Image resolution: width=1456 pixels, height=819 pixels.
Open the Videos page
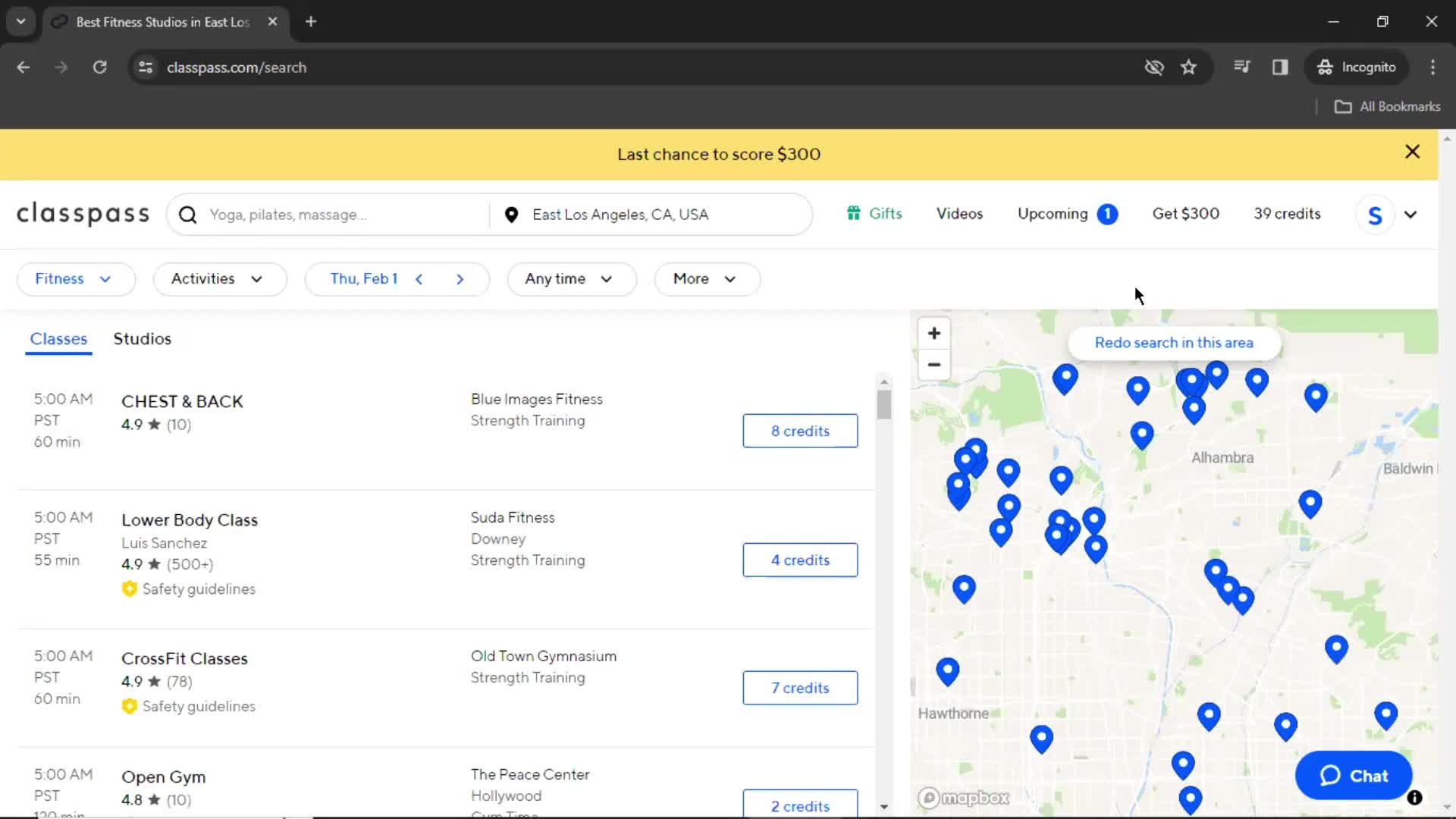(x=959, y=214)
